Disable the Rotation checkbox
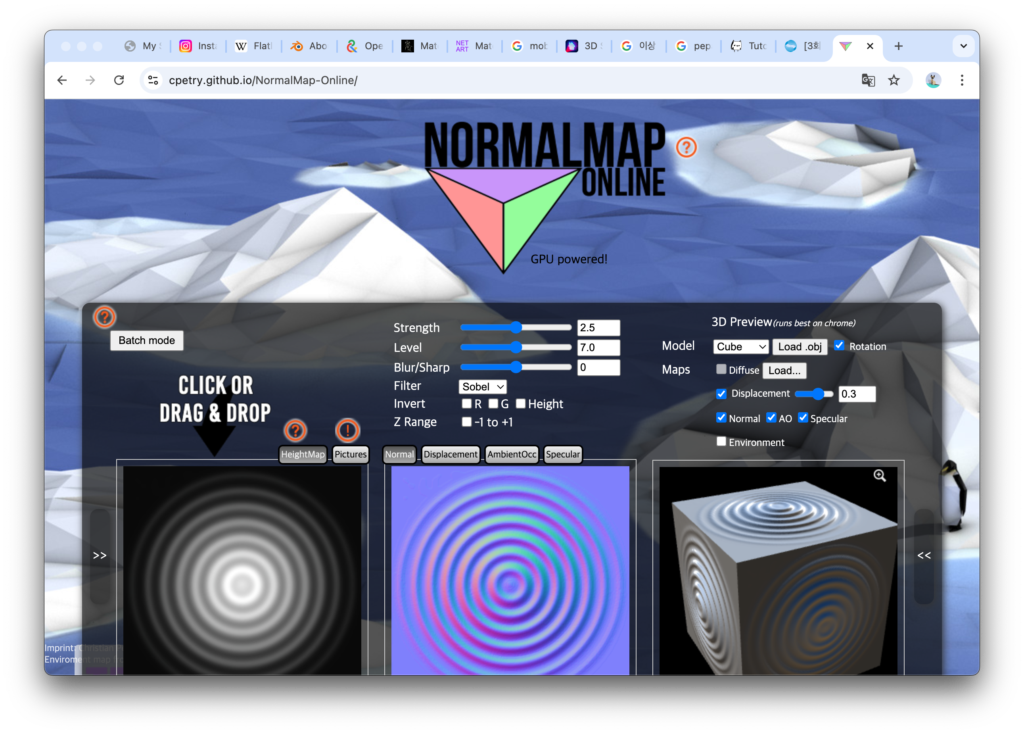This screenshot has width=1024, height=734. click(x=839, y=346)
